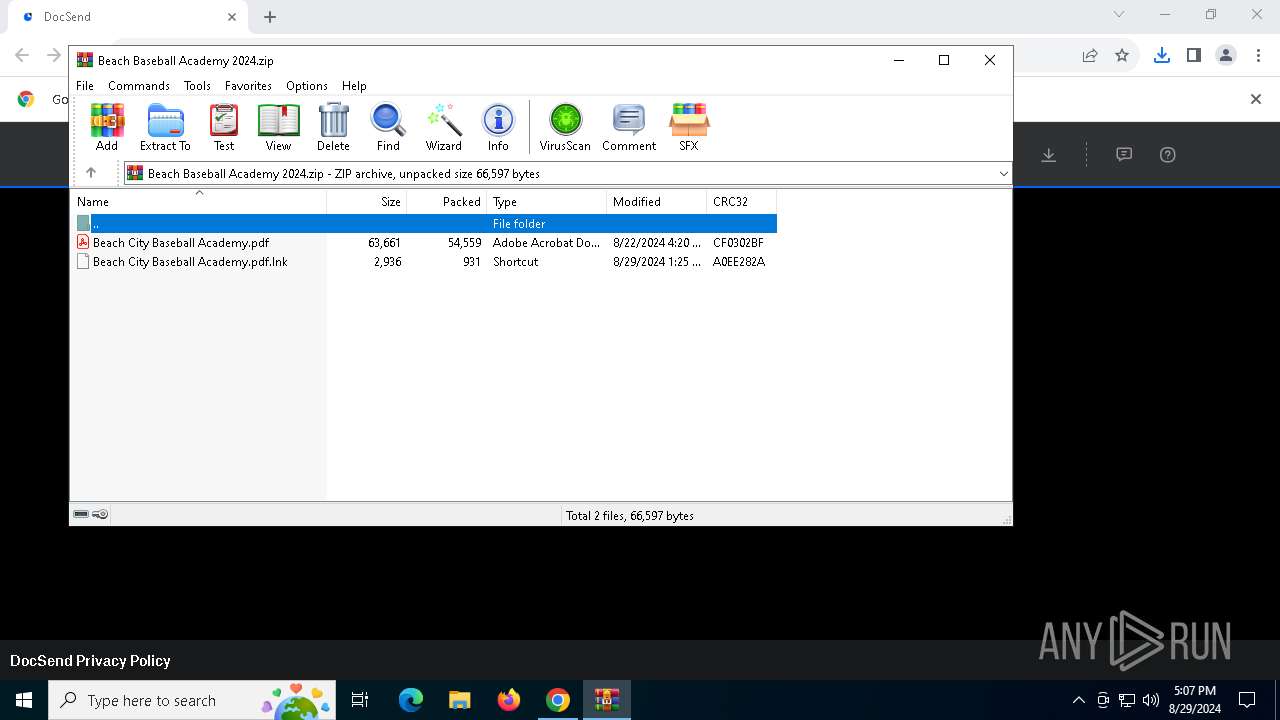The image size is (1280, 720).
Task: Click the DocSend download arrow icon
Action: (1048, 155)
